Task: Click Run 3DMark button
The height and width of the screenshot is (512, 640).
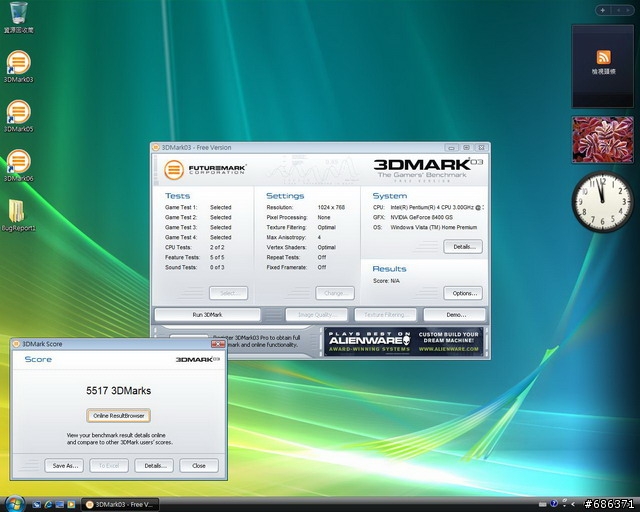Action: tap(207, 315)
